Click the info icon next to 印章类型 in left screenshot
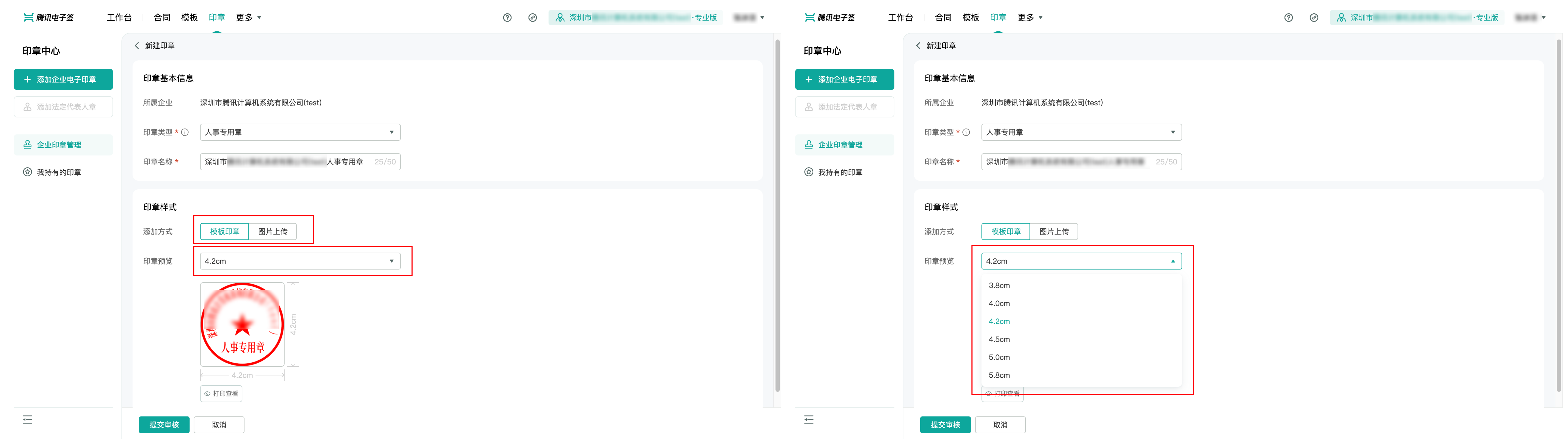 [x=185, y=132]
